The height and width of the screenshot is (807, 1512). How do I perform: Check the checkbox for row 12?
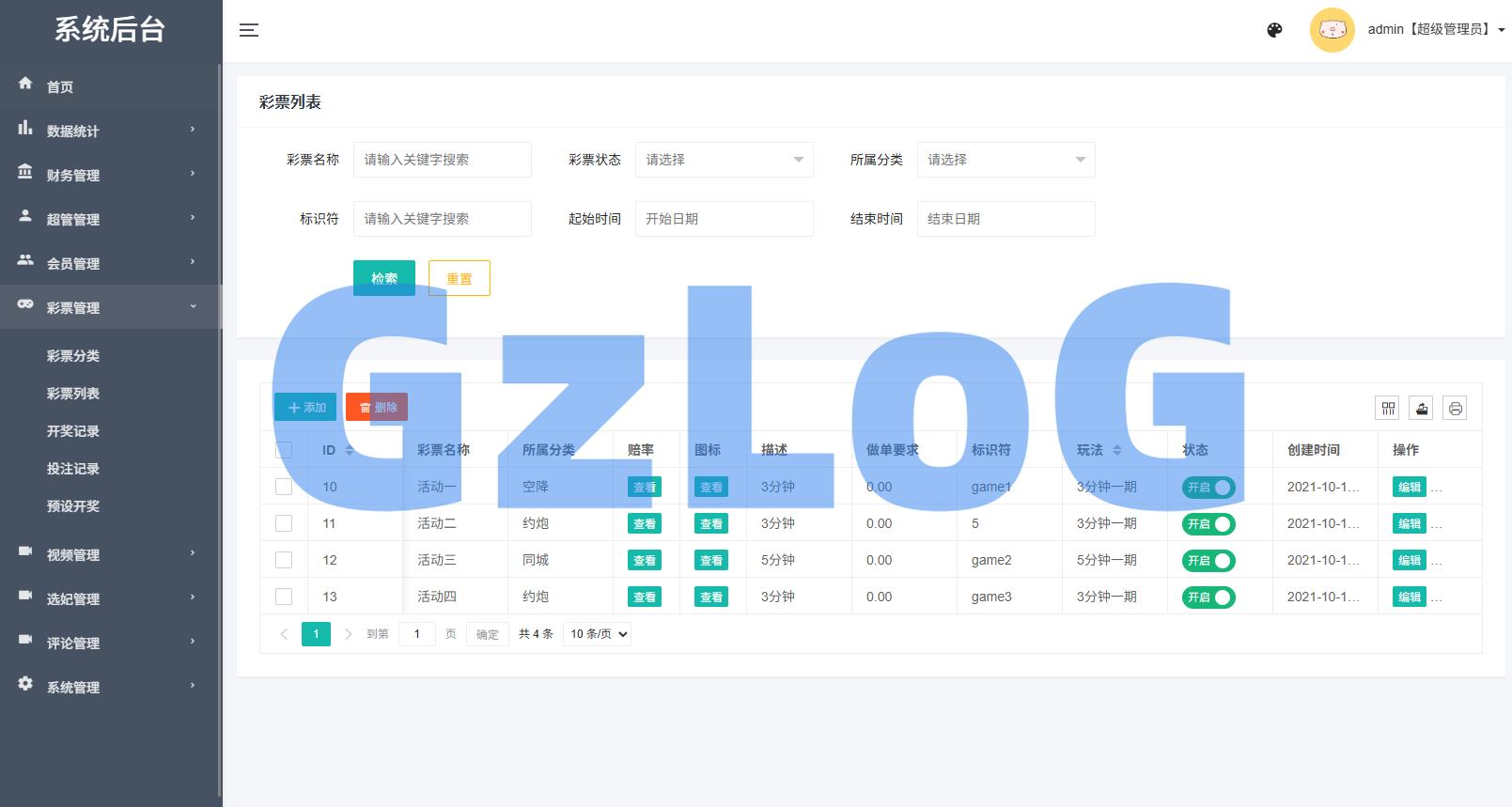click(x=284, y=560)
